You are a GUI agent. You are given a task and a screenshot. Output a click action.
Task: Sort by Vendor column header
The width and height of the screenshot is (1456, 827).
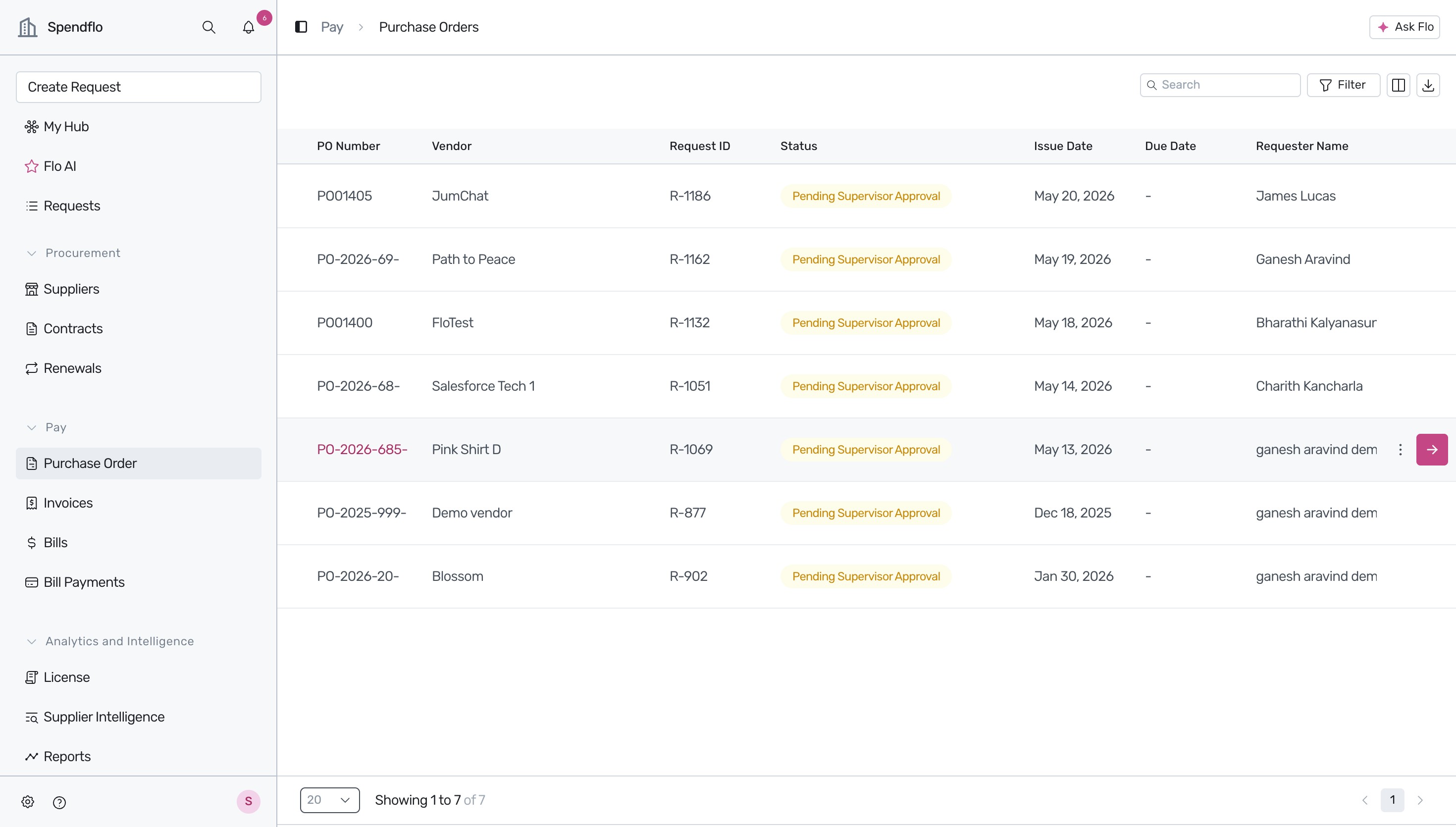(x=452, y=146)
